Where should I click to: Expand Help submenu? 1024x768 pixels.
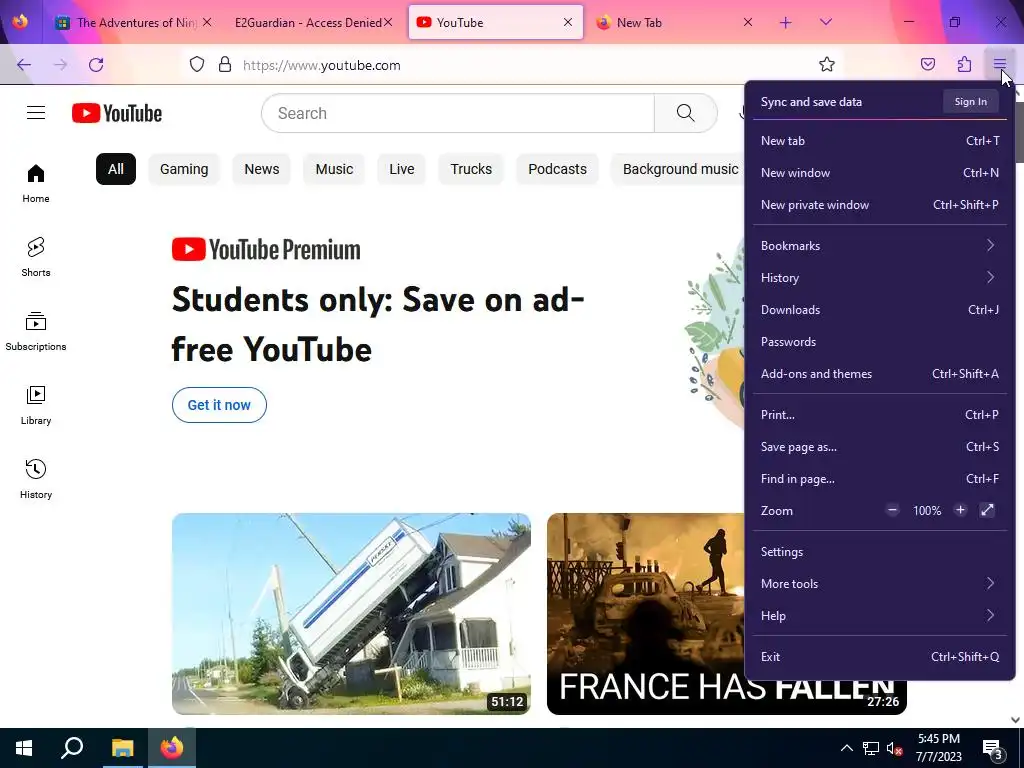(879, 616)
